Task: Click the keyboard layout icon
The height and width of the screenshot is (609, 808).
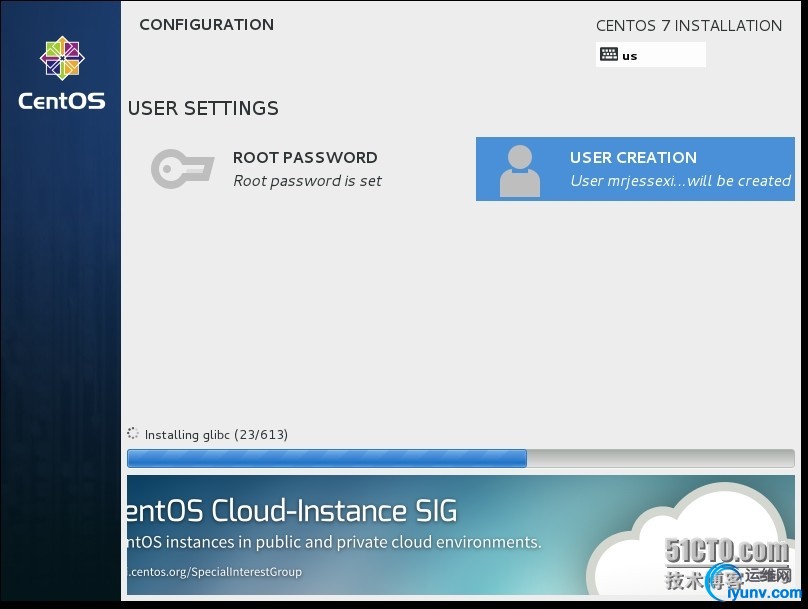Action: pos(609,55)
